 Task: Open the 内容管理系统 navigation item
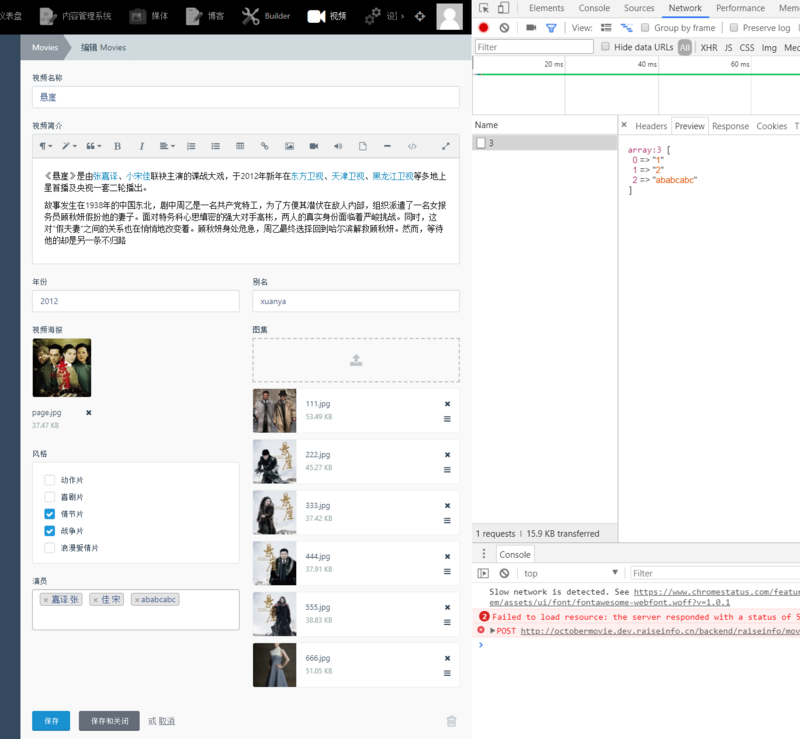[x=76, y=16]
